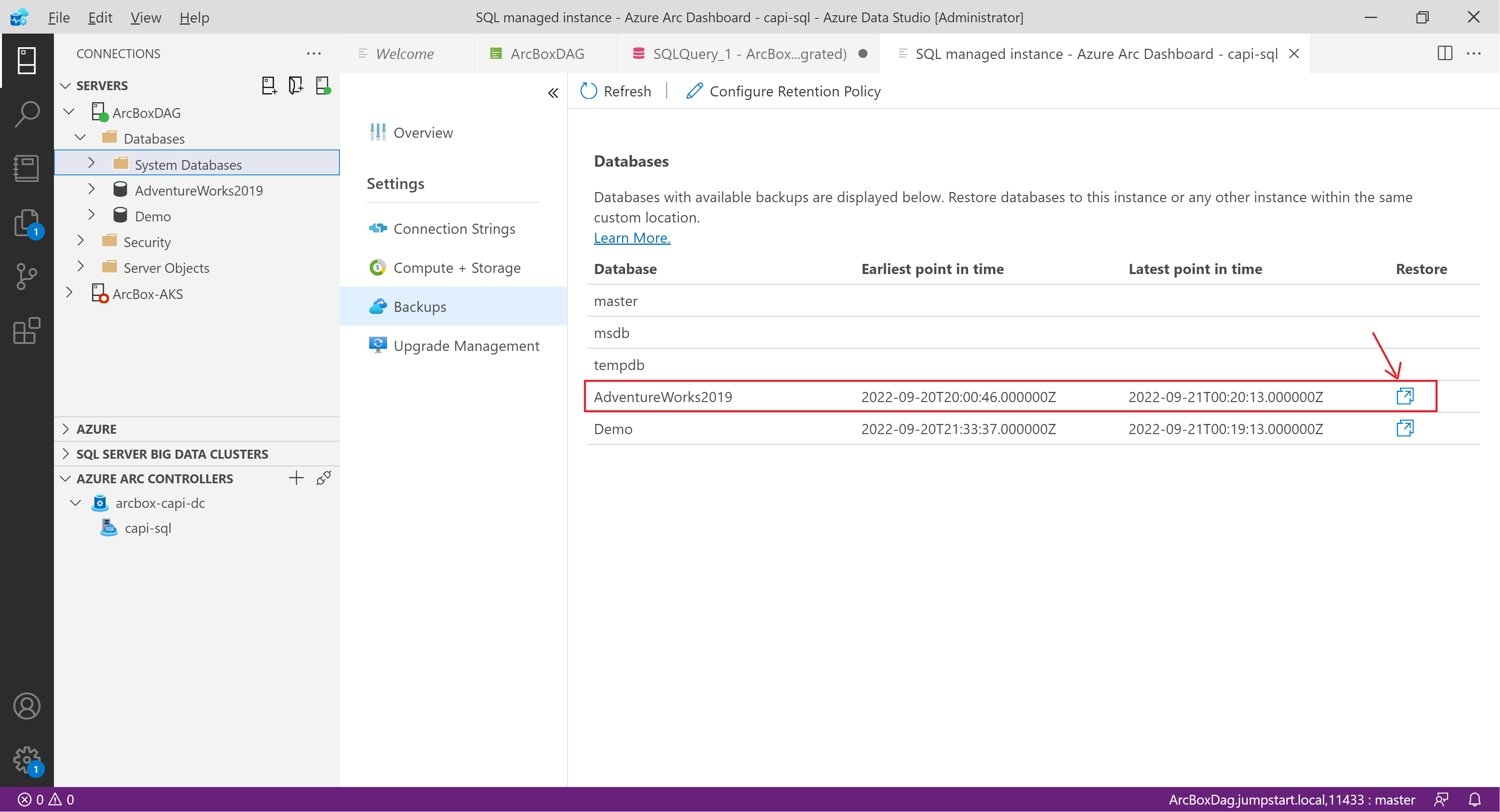Open Connections panel more actions ellipsis
This screenshot has height=812, width=1500.
click(314, 53)
